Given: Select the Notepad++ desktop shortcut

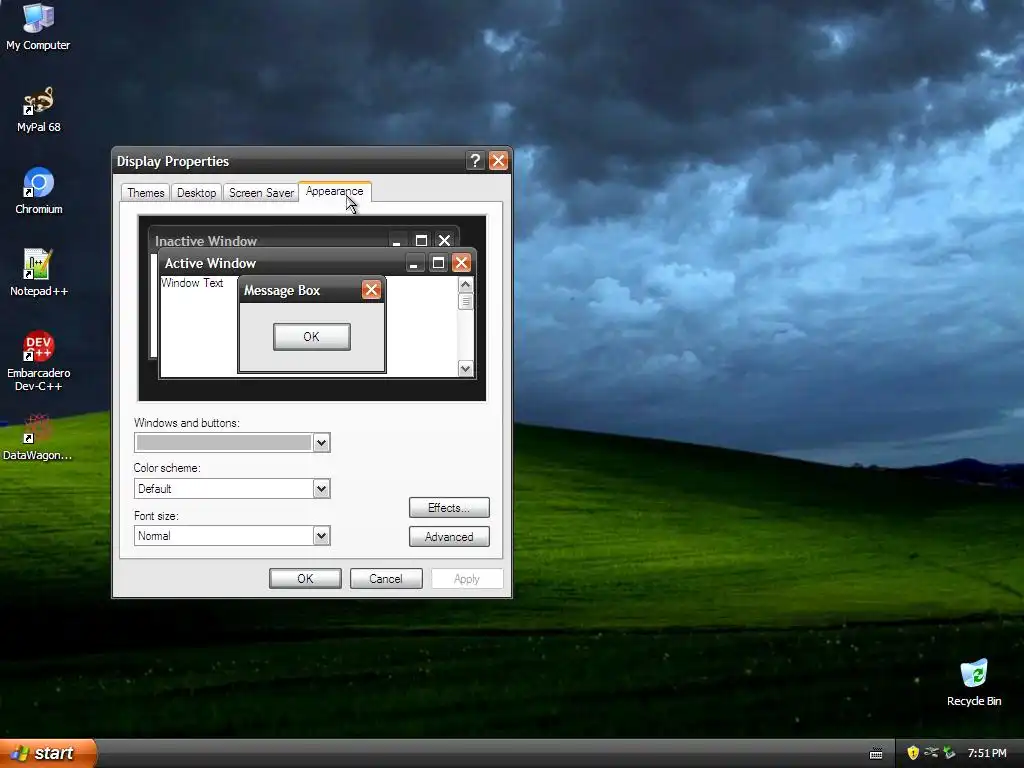Looking at the screenshot, I should point(38,272).
